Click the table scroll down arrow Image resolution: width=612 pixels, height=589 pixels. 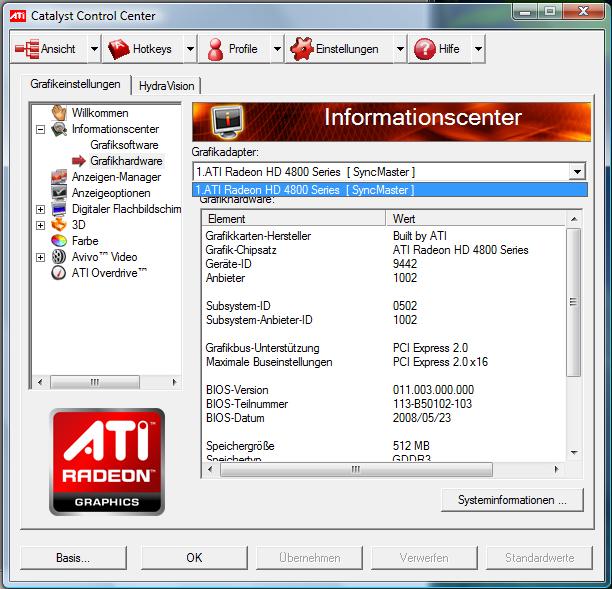pyautogui.click(x=573, y=453)
